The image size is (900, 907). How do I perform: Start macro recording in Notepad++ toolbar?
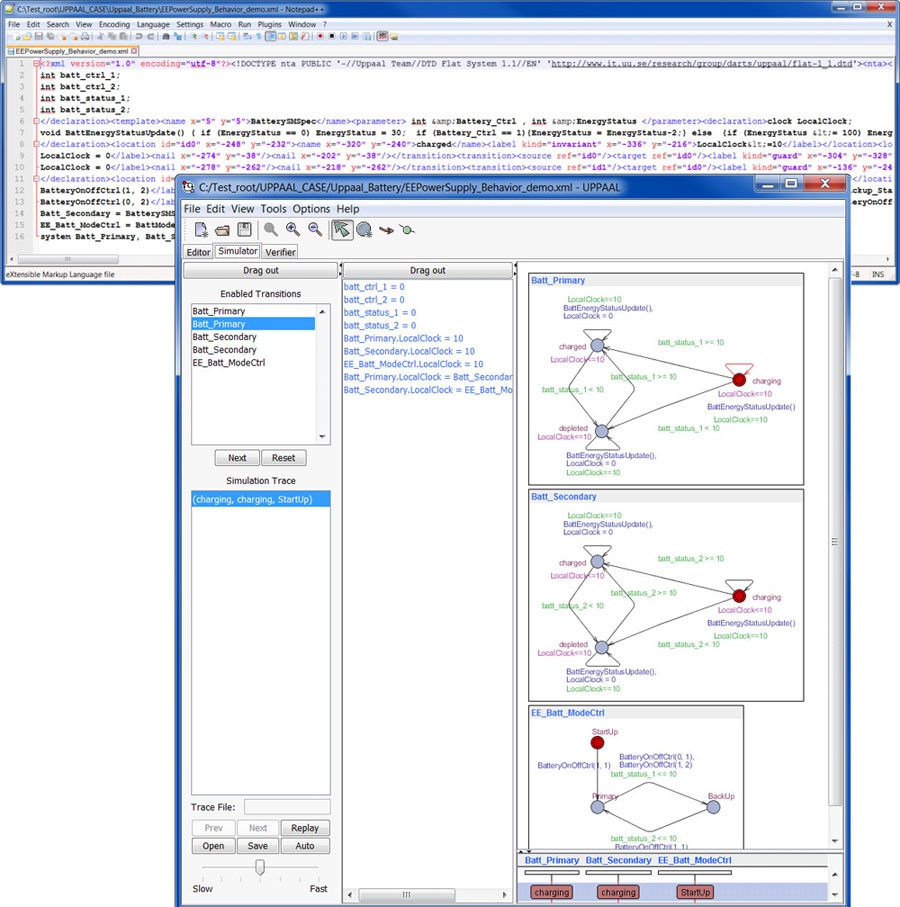(320, 36)
